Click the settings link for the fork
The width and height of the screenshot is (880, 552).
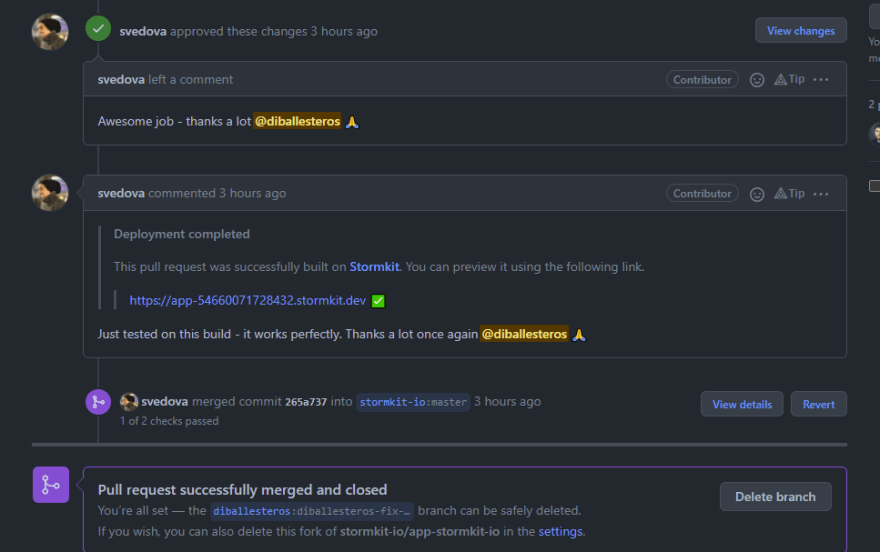pyautogui.click(x=561, y=531)
